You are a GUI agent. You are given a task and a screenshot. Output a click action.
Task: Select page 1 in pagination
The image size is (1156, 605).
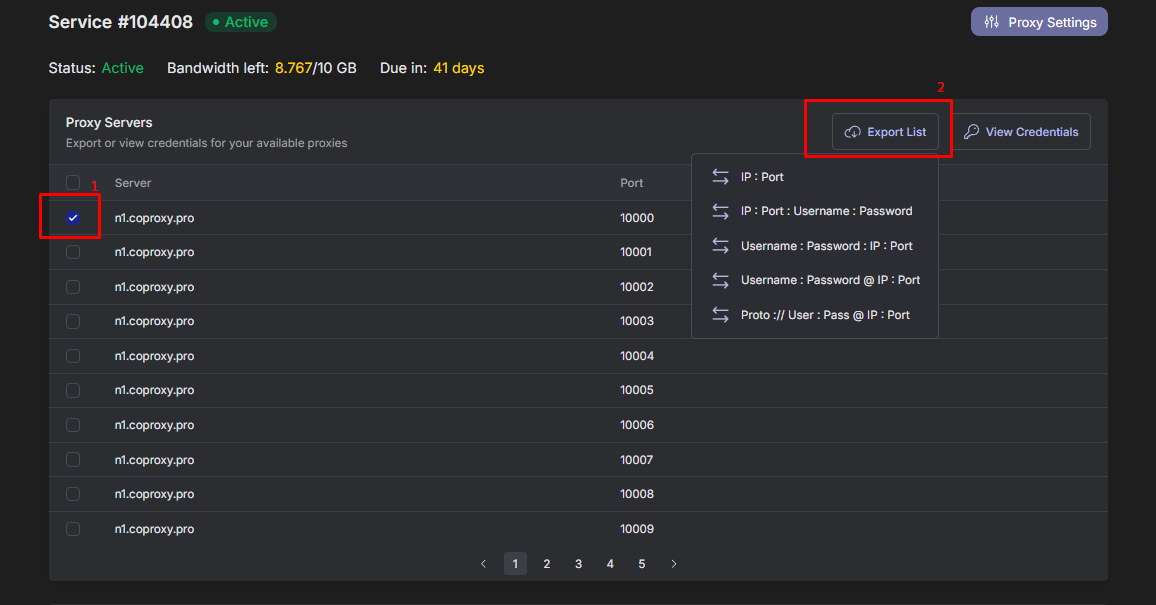[x=515, y=564]
